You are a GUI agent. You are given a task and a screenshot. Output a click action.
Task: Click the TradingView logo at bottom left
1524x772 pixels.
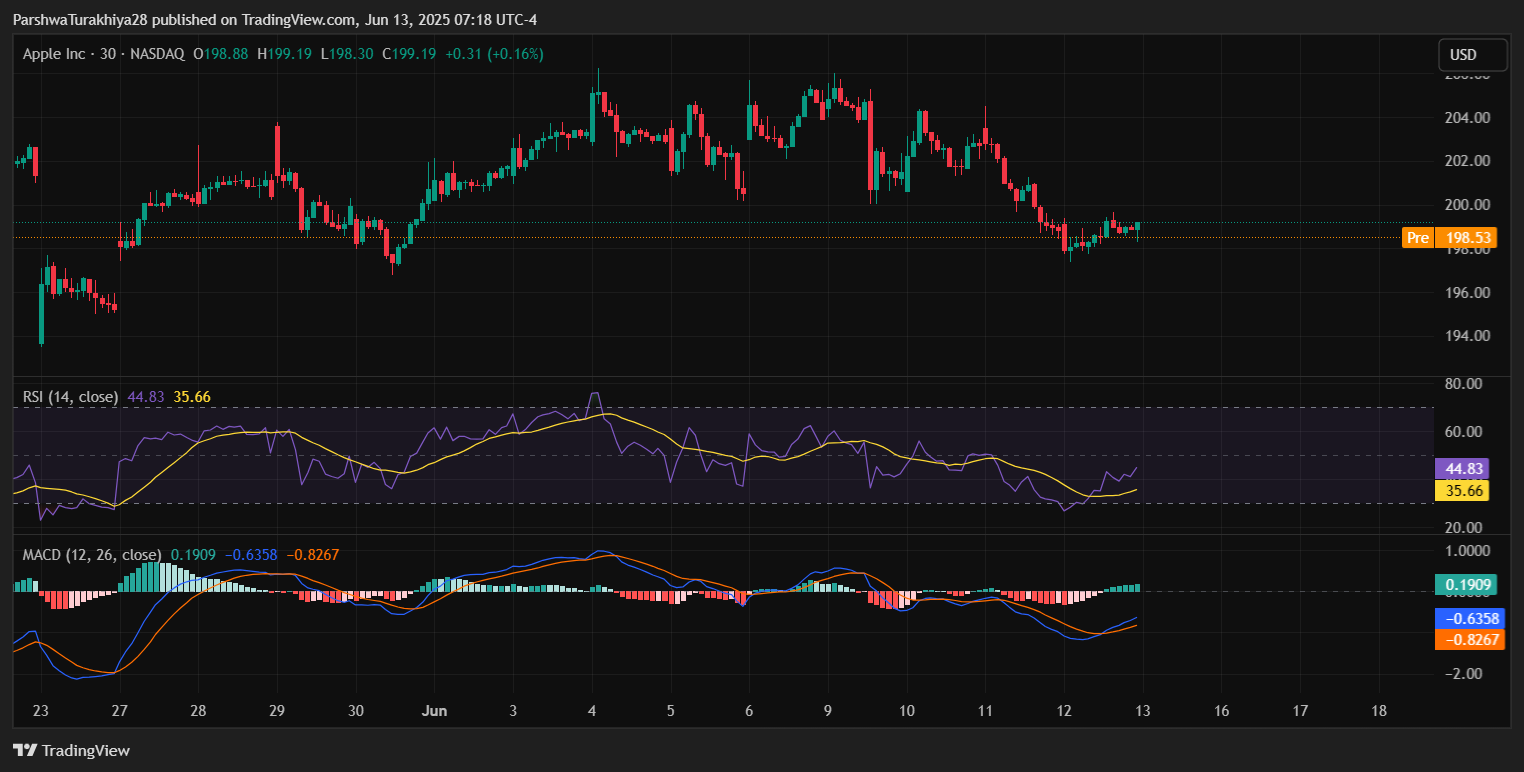[71, 750]
